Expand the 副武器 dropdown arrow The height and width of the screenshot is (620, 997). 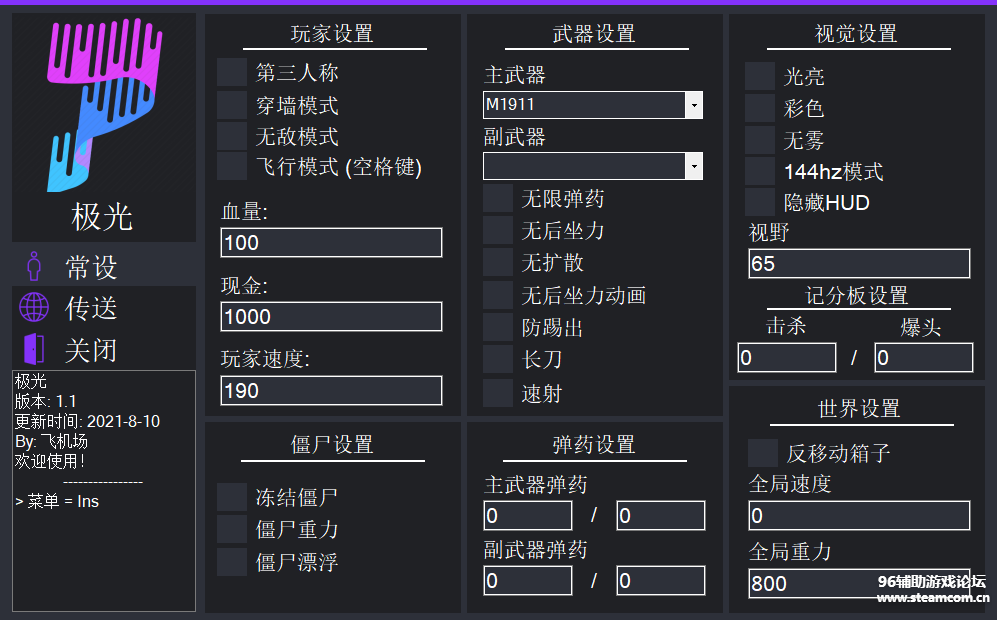[694, 166]
